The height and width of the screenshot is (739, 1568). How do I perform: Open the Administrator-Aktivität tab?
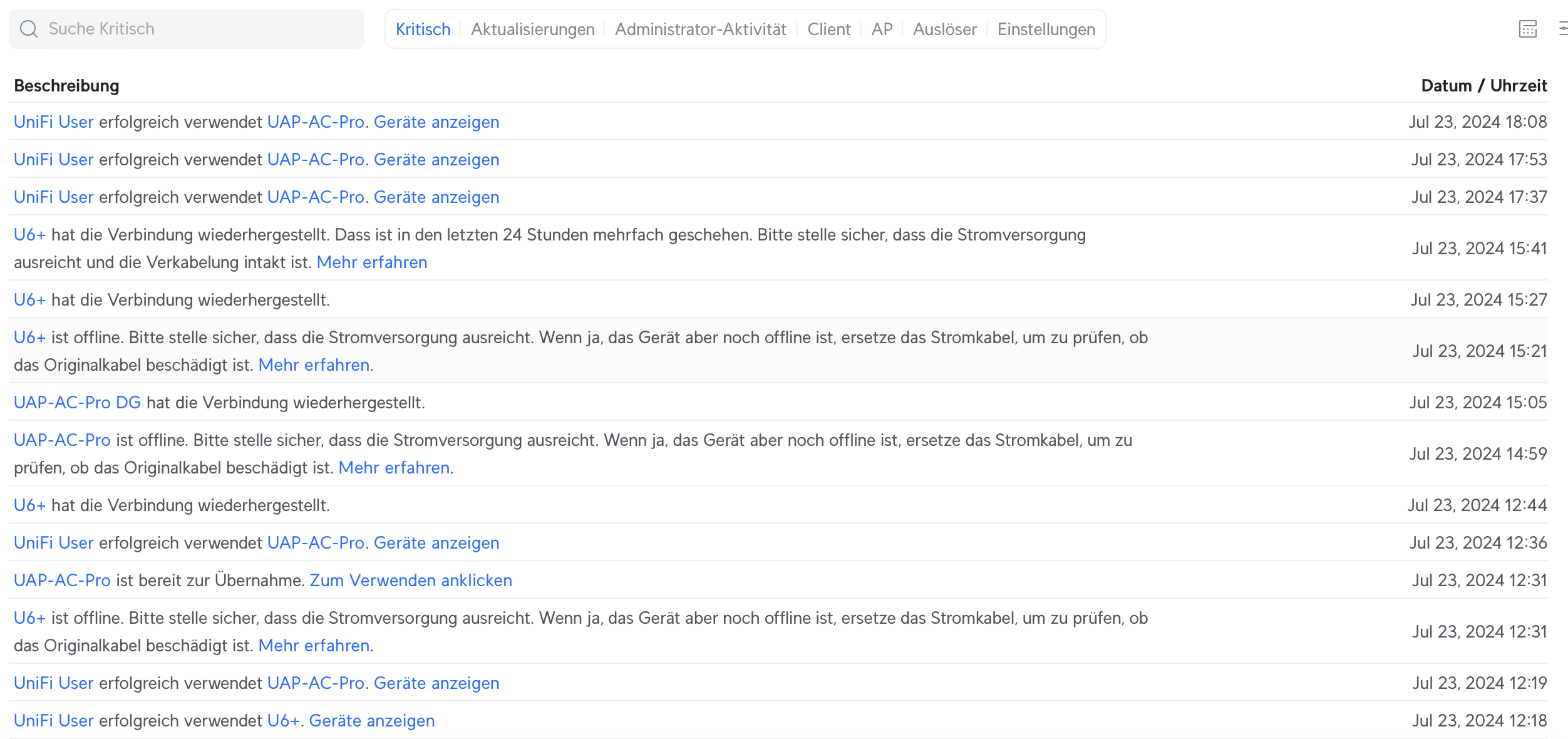pyautogui.click(x=700, y=29)
